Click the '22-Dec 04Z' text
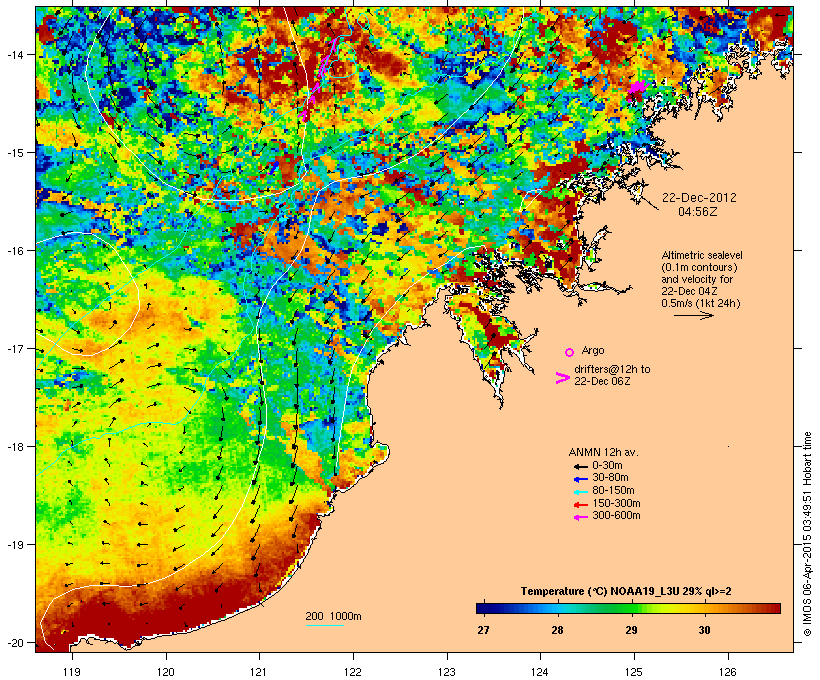 click(689, 291)
